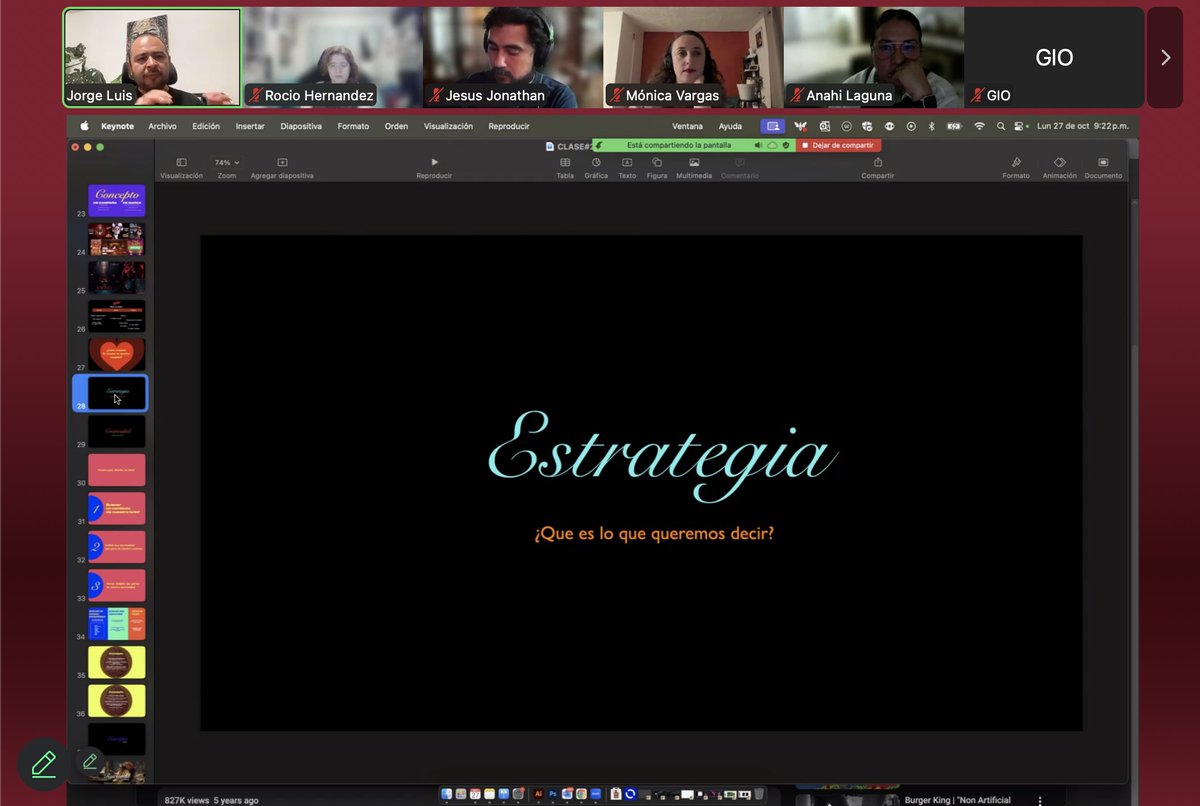Open the Ayuda menu
This screenshot has height=806, width=1200.
[730, 126]
